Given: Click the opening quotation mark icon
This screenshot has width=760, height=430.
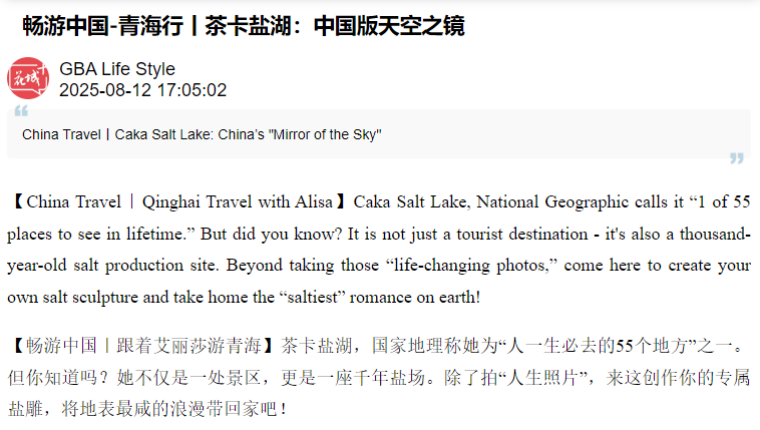Looking at the screenshot, I should 21,111.
